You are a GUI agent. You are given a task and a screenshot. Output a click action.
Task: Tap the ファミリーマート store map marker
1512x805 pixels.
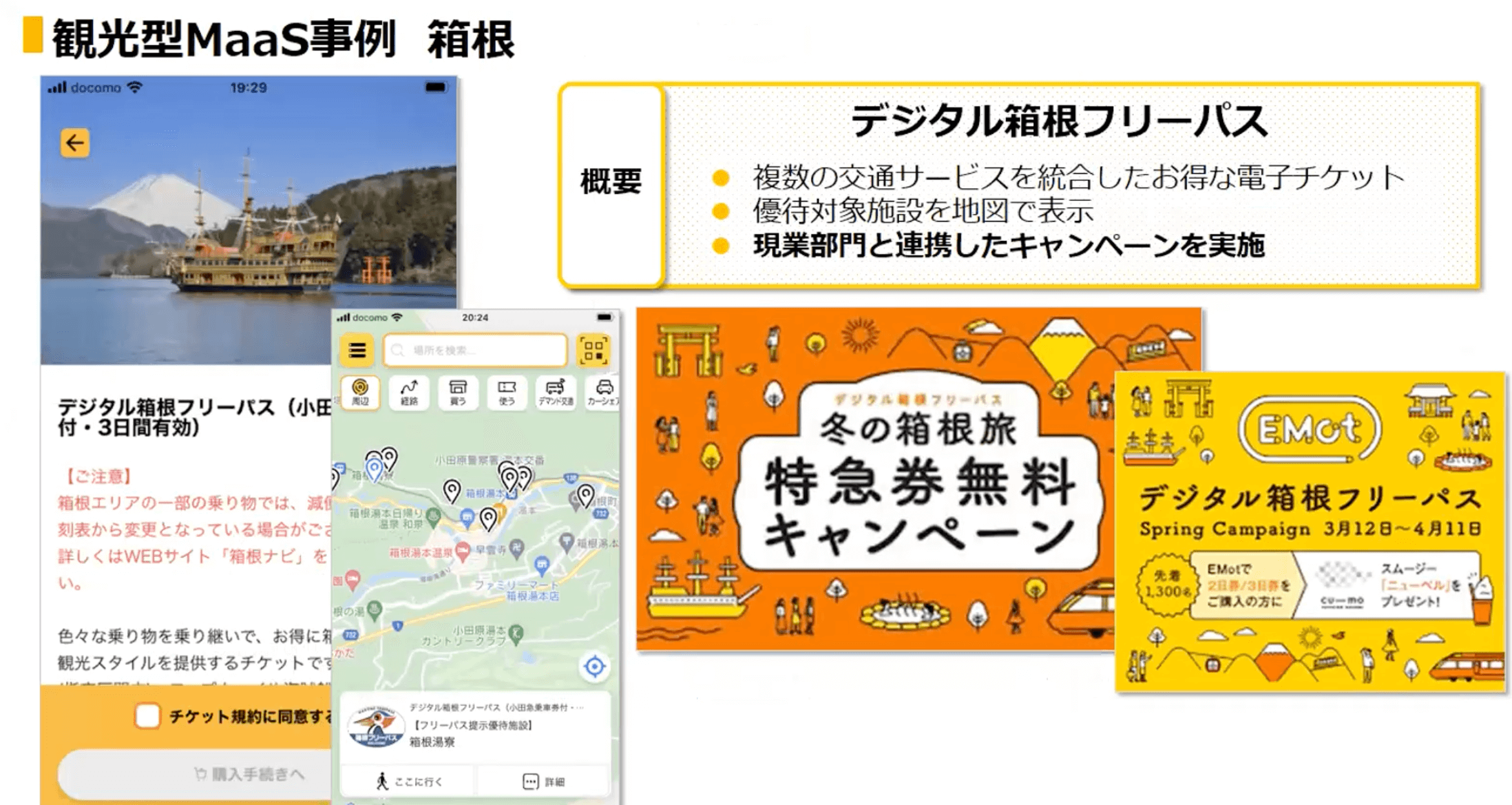pos(542,566)
